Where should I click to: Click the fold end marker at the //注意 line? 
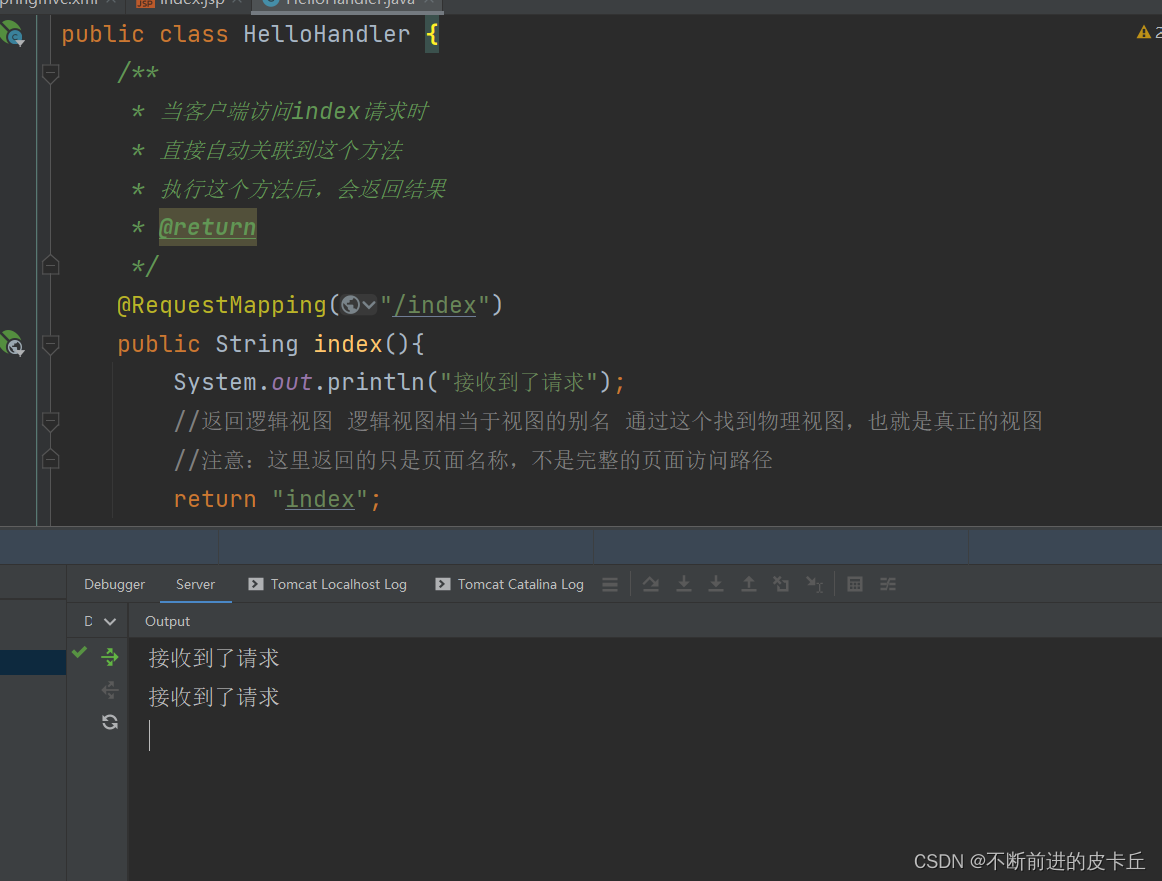pyautogui.click(x=50, y=459)
